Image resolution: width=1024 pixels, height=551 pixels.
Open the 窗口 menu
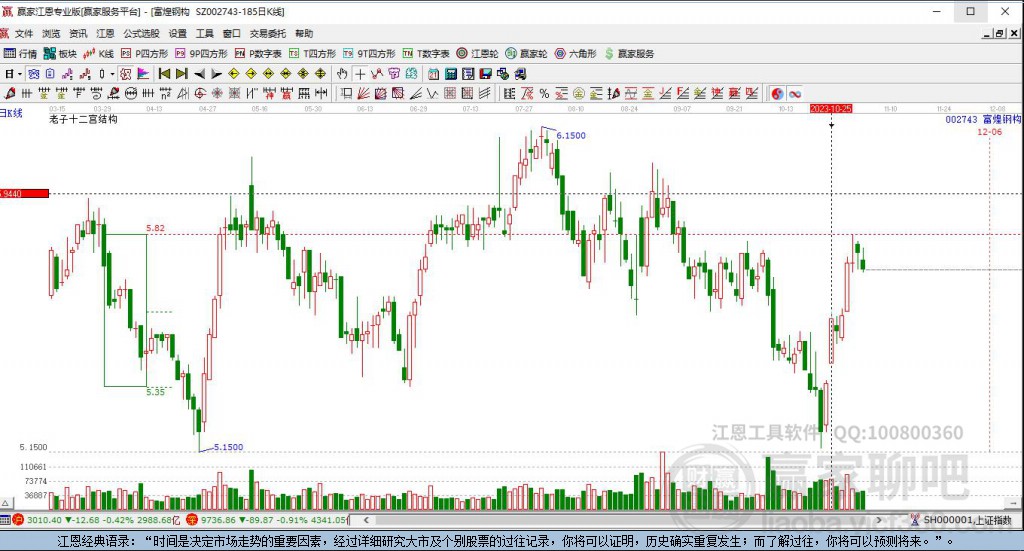tap(231, 33)
